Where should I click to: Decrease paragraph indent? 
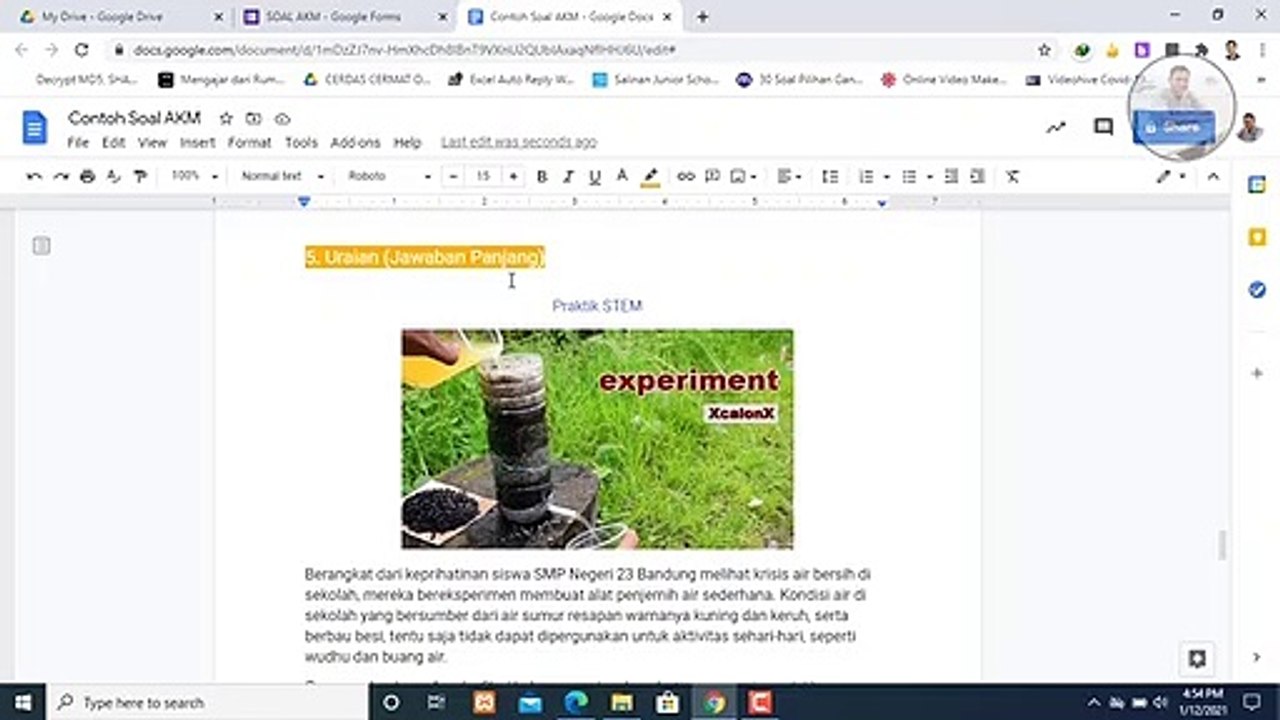click(951, 176)
